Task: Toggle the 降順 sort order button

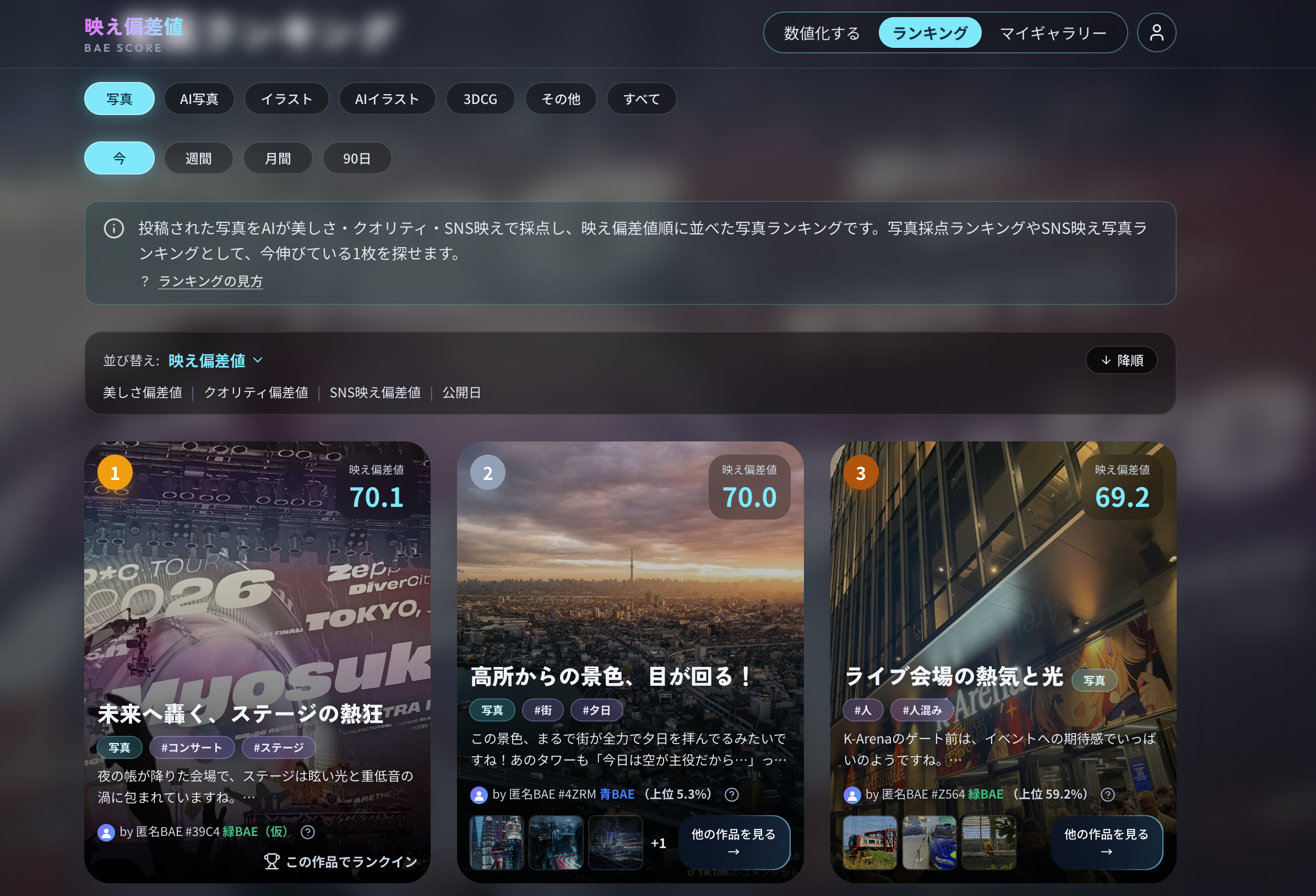Action: click(1121, 360)
